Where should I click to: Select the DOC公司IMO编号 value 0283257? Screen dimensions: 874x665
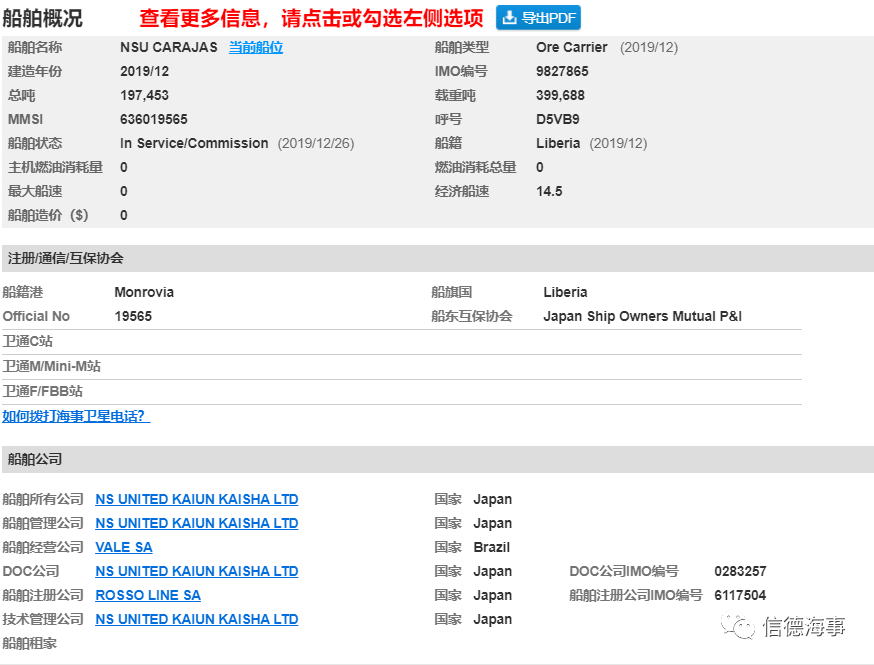[x=740, y=571]
